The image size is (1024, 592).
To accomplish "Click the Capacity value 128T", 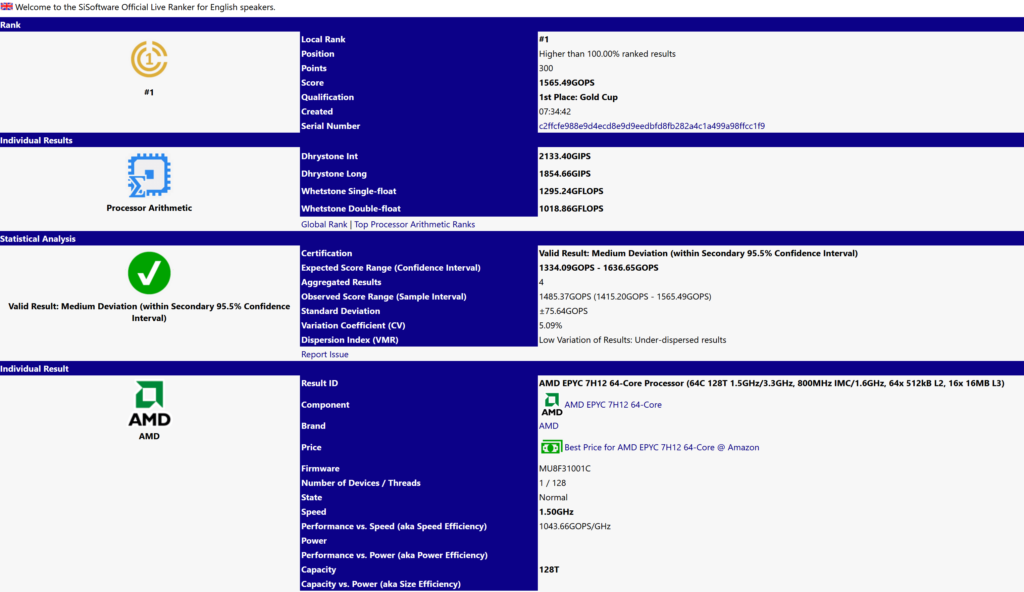I will coord(549,569).
